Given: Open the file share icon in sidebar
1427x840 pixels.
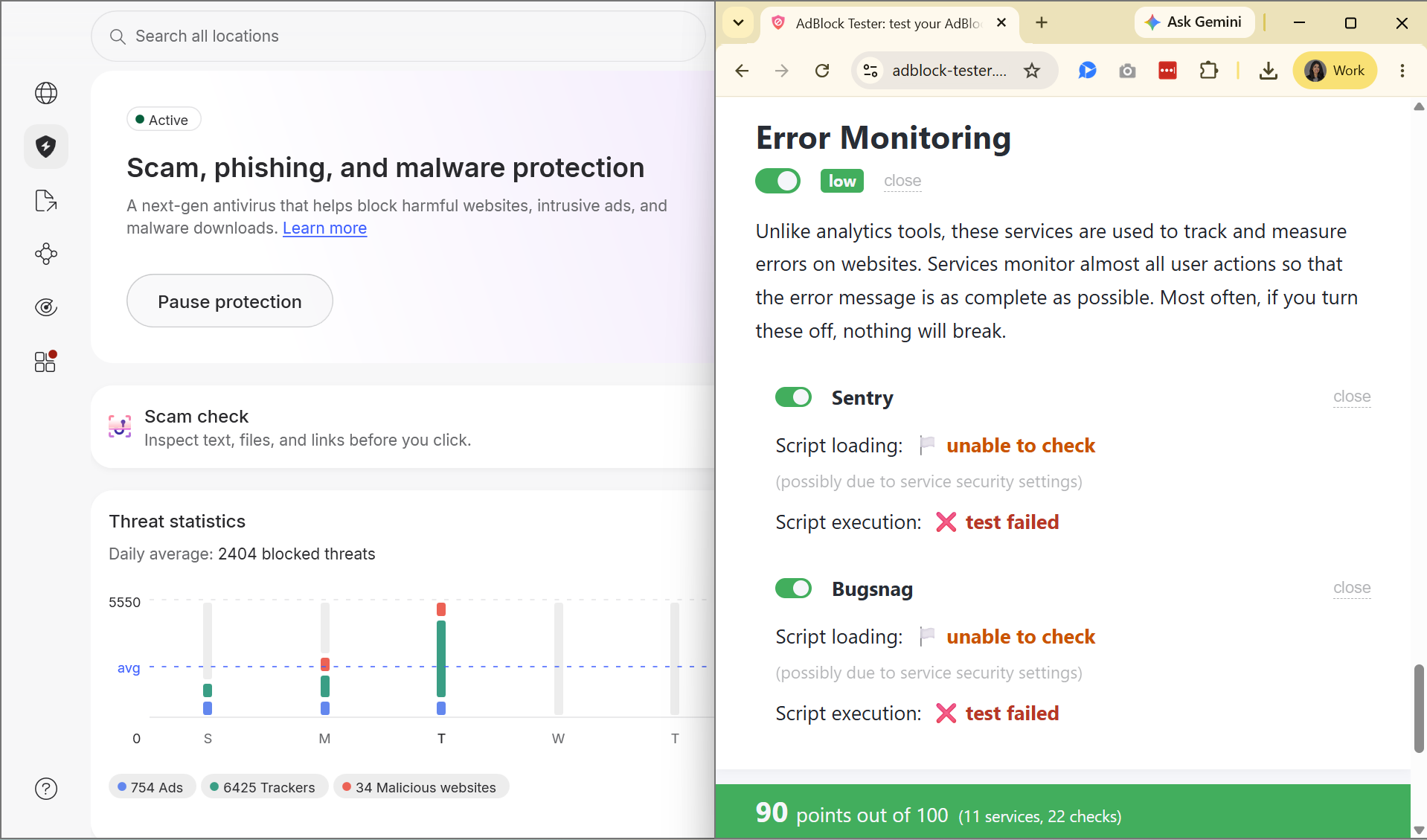Looking at the screenshot, I should pyautogui.click(x=46, y=200).
